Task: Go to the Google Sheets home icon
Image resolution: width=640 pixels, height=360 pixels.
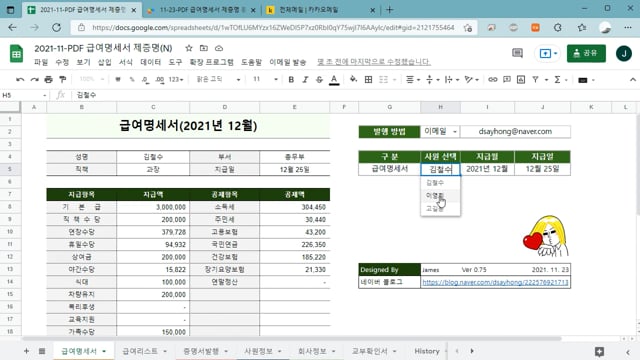Action: point(16,53)
